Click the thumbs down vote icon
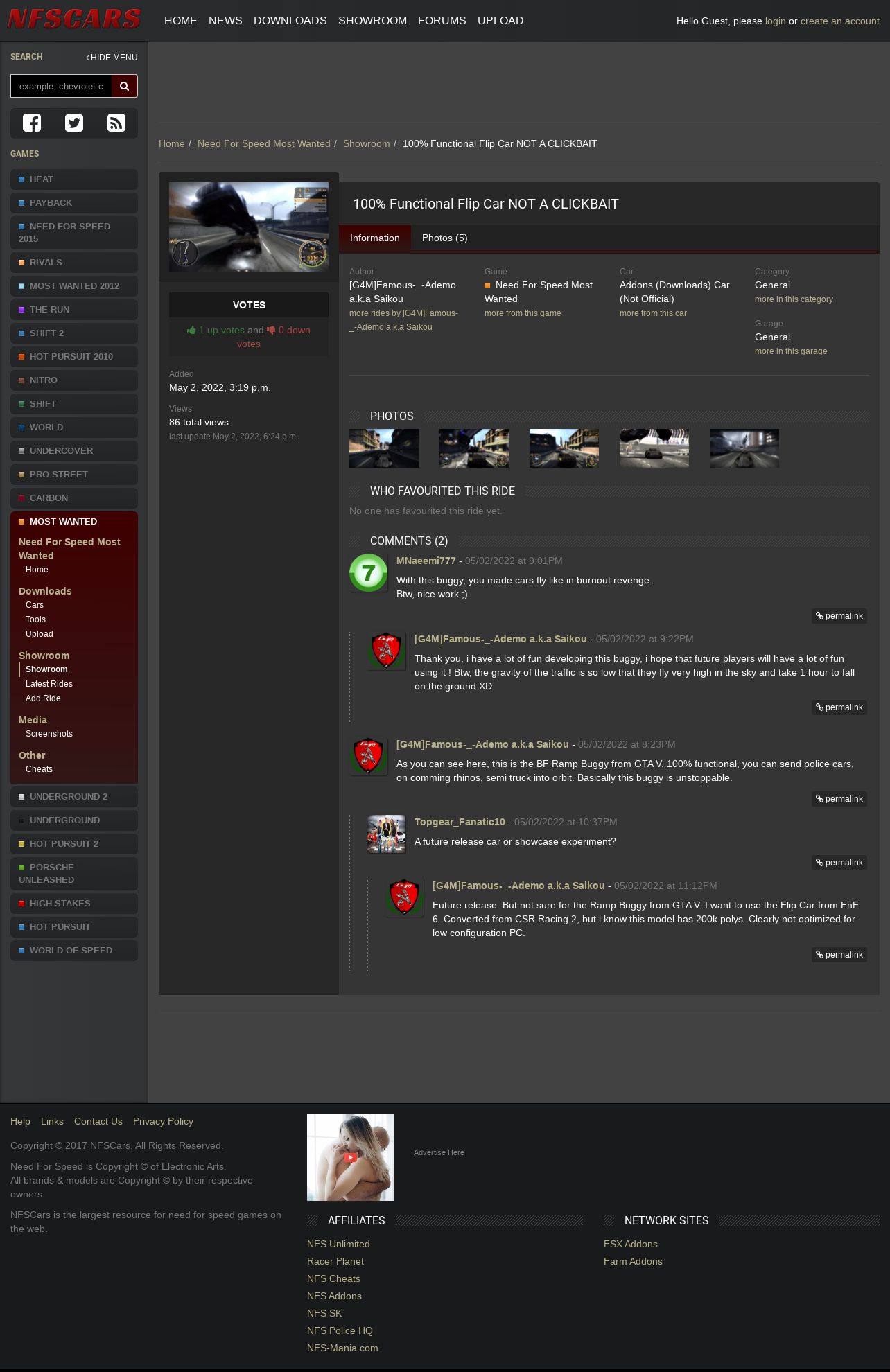The height and width of the screenshot is (1372, 890). coord(271,331)
